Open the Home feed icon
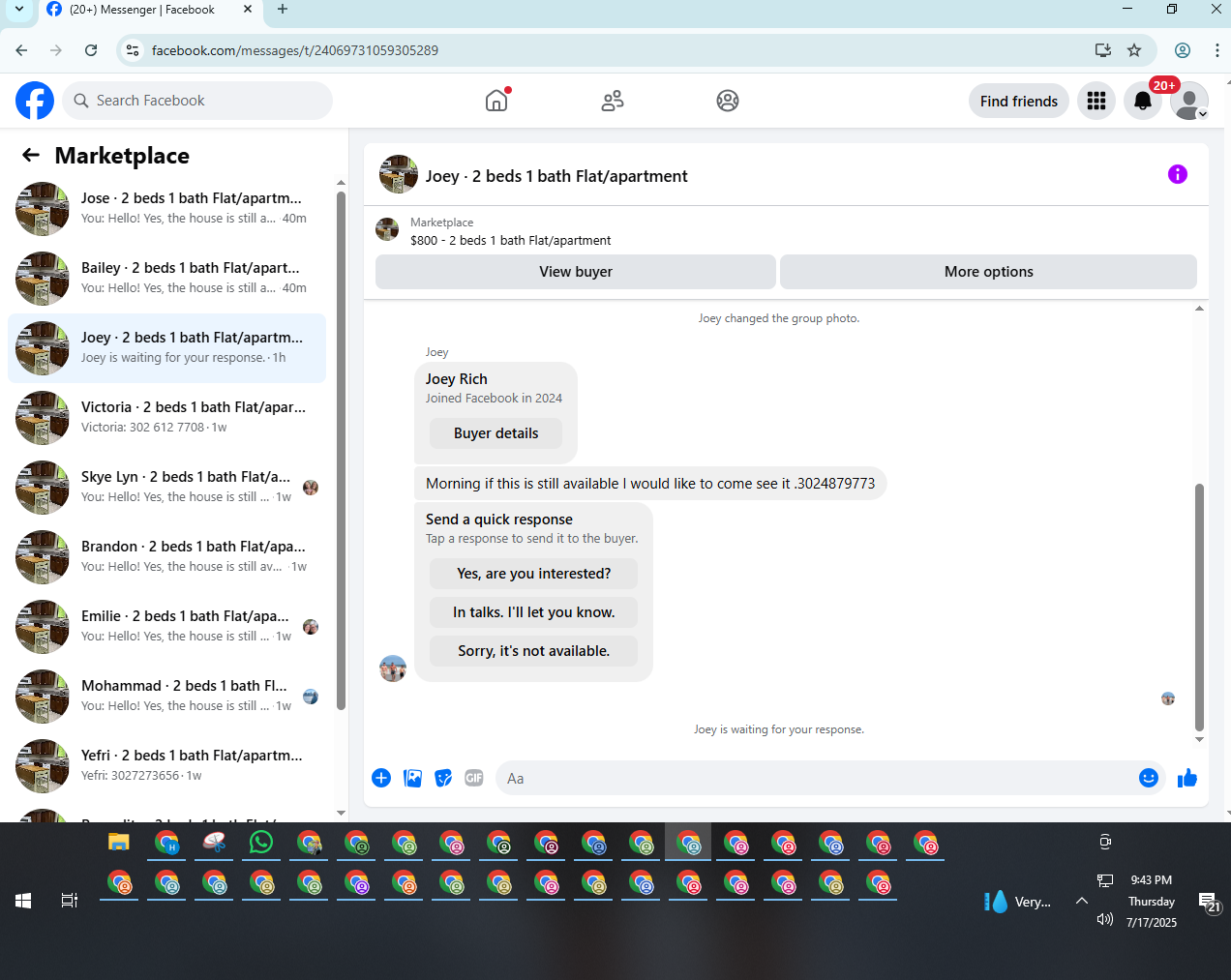1231x980 pixels. 496,101
